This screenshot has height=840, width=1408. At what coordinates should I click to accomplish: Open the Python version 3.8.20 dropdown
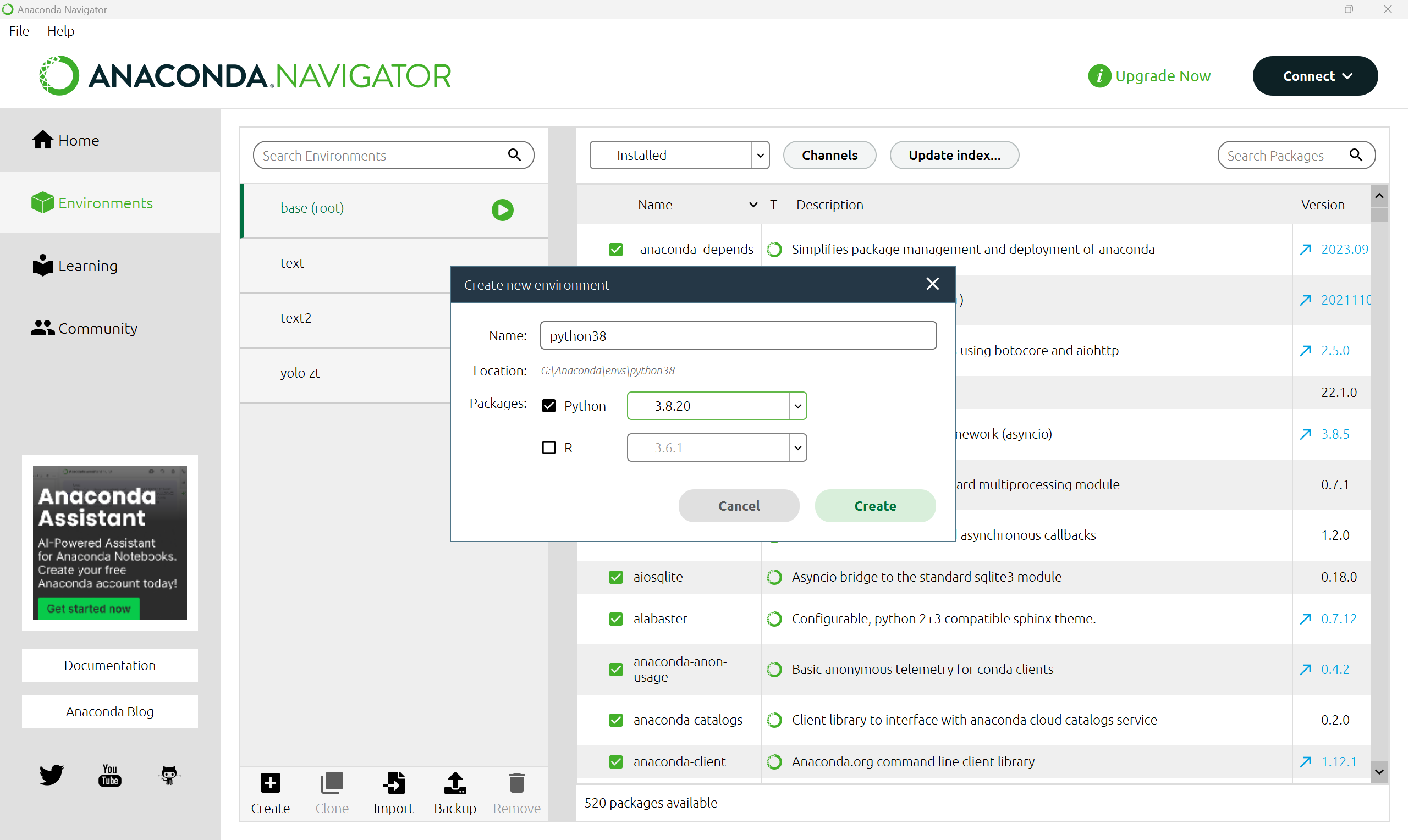716,406
